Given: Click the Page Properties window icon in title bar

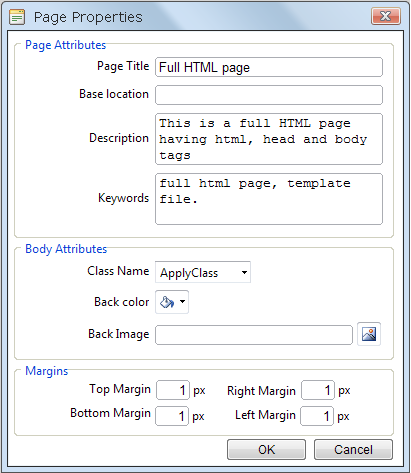Looking at the screenshot, I should pos(17,17).
